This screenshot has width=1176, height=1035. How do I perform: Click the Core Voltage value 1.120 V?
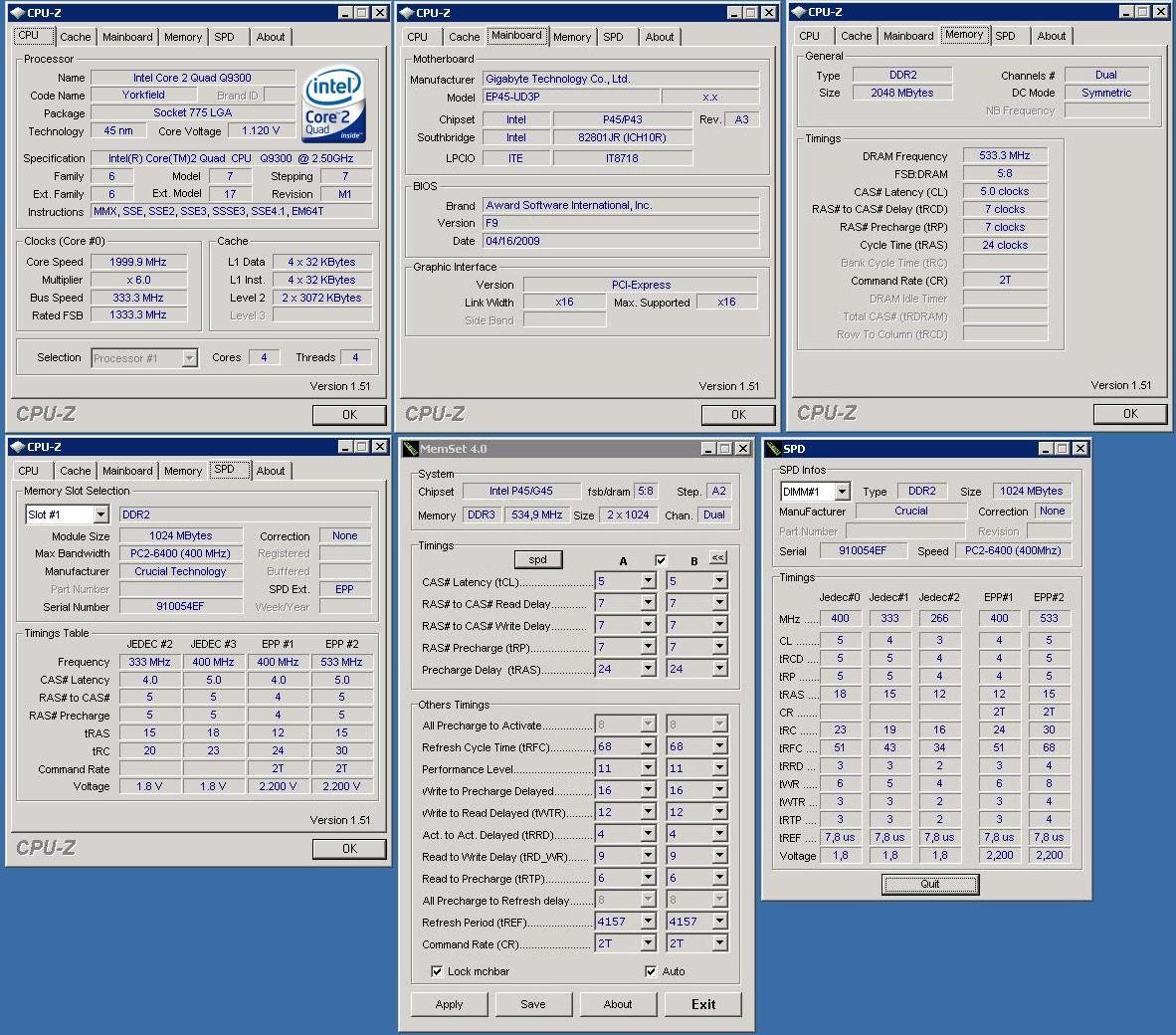[x=261, y=130]
